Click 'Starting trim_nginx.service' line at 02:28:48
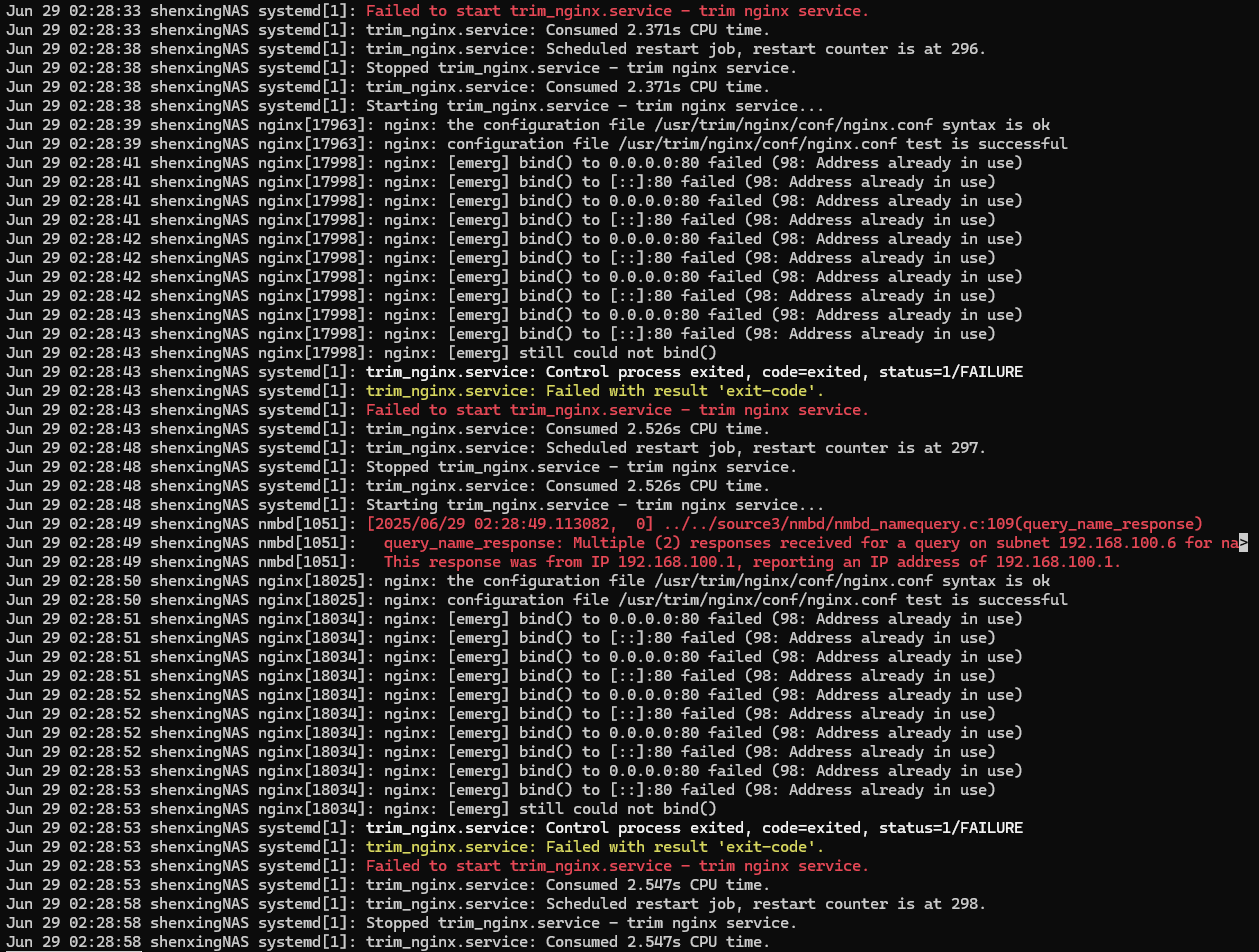 coord(415,505)
